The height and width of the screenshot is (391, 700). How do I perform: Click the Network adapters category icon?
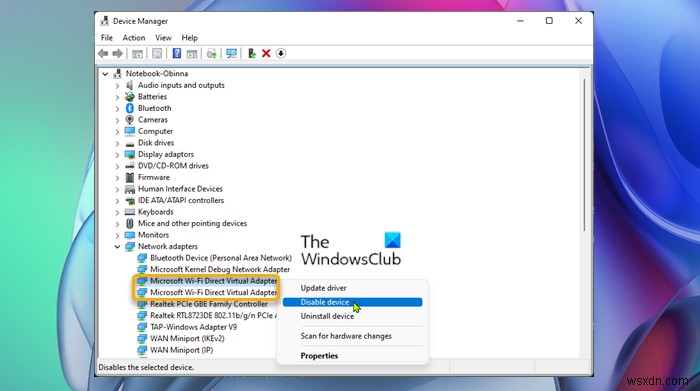pyautogui.click(x=130, y=246)
